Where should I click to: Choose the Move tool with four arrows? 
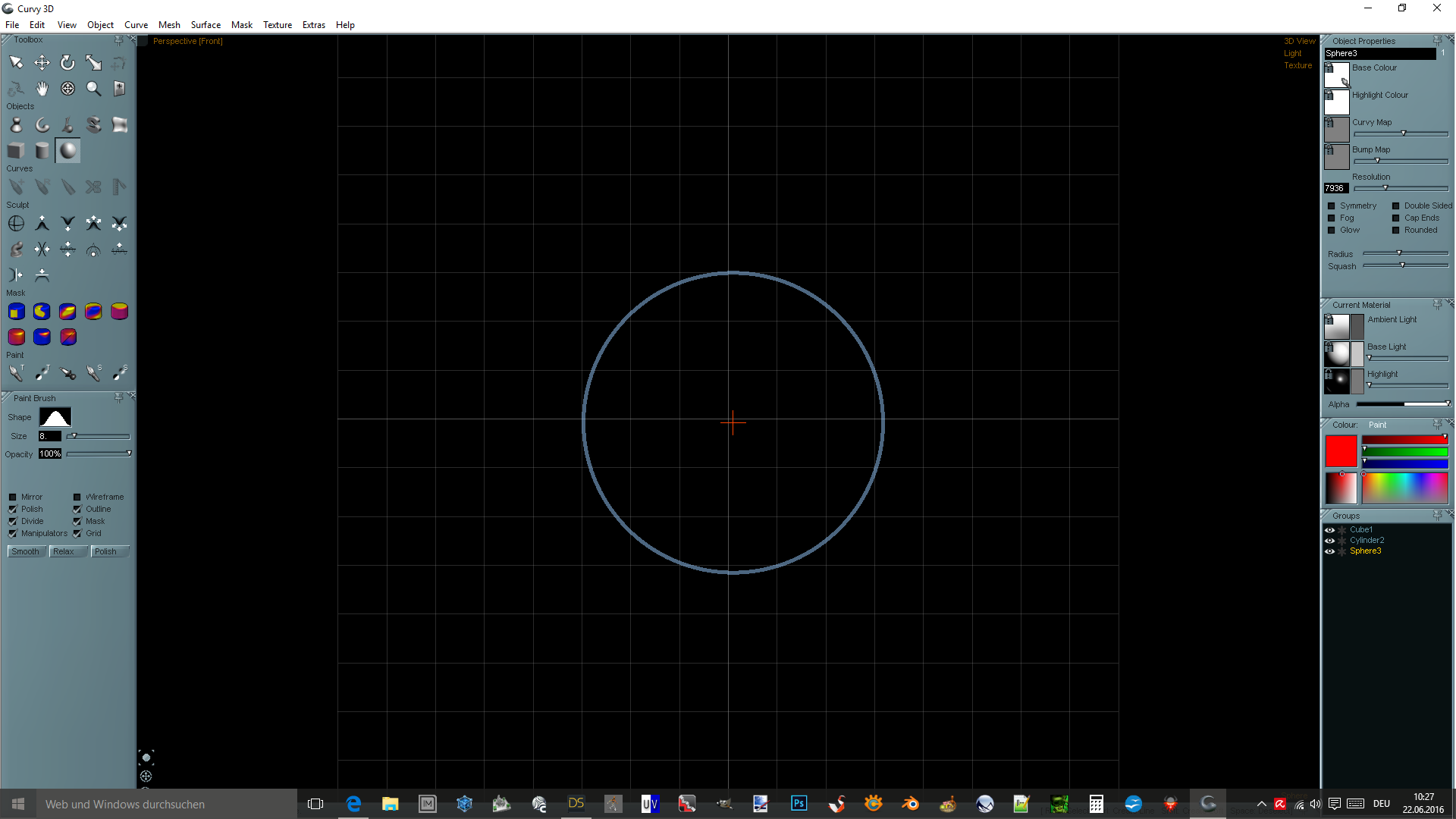click(x=42, y=62)
